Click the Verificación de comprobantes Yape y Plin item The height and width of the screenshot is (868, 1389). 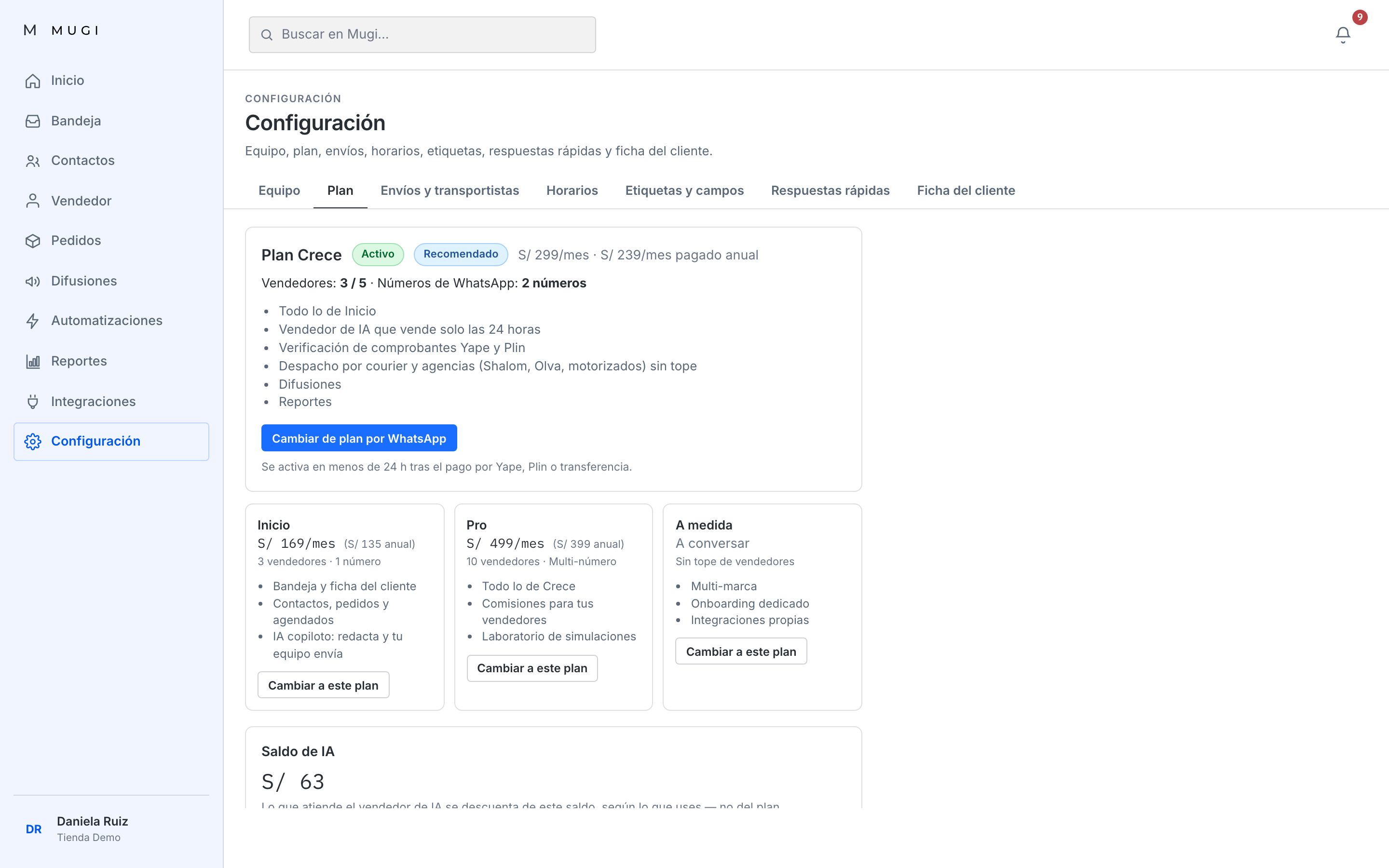(402, 348)
